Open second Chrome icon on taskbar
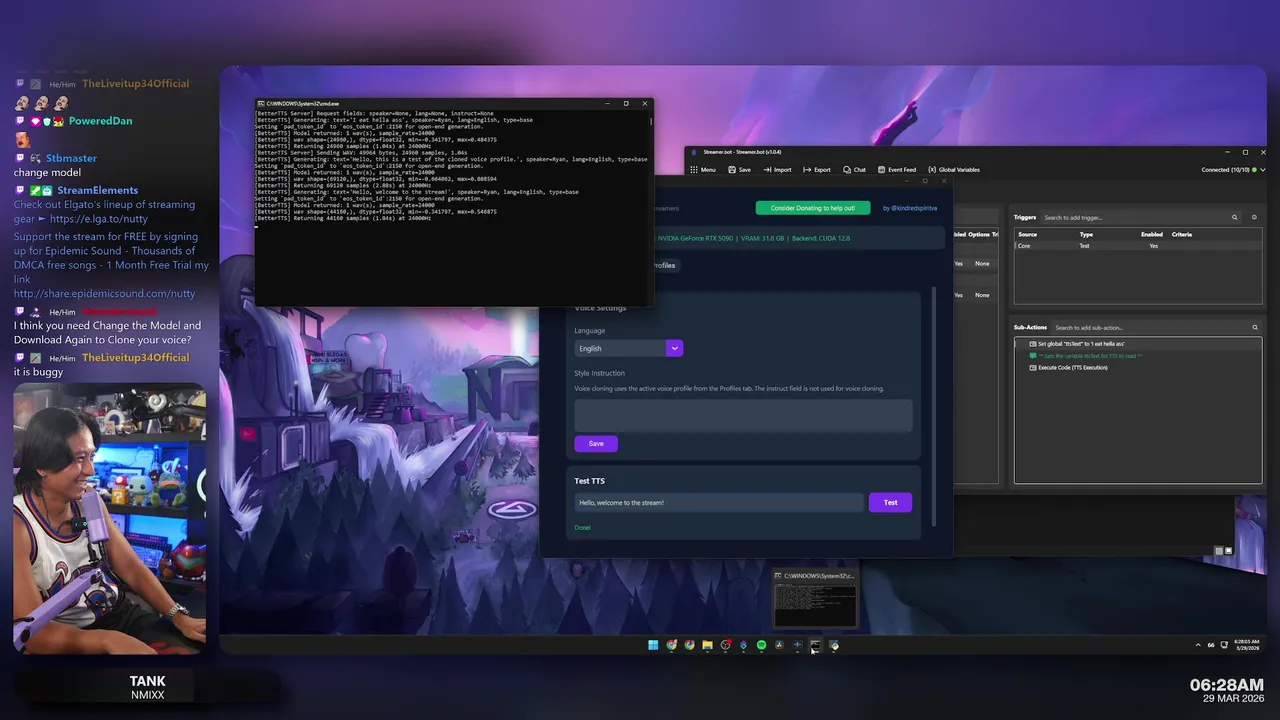This screenshot has height=720, width=1280. tap(689, 645)
